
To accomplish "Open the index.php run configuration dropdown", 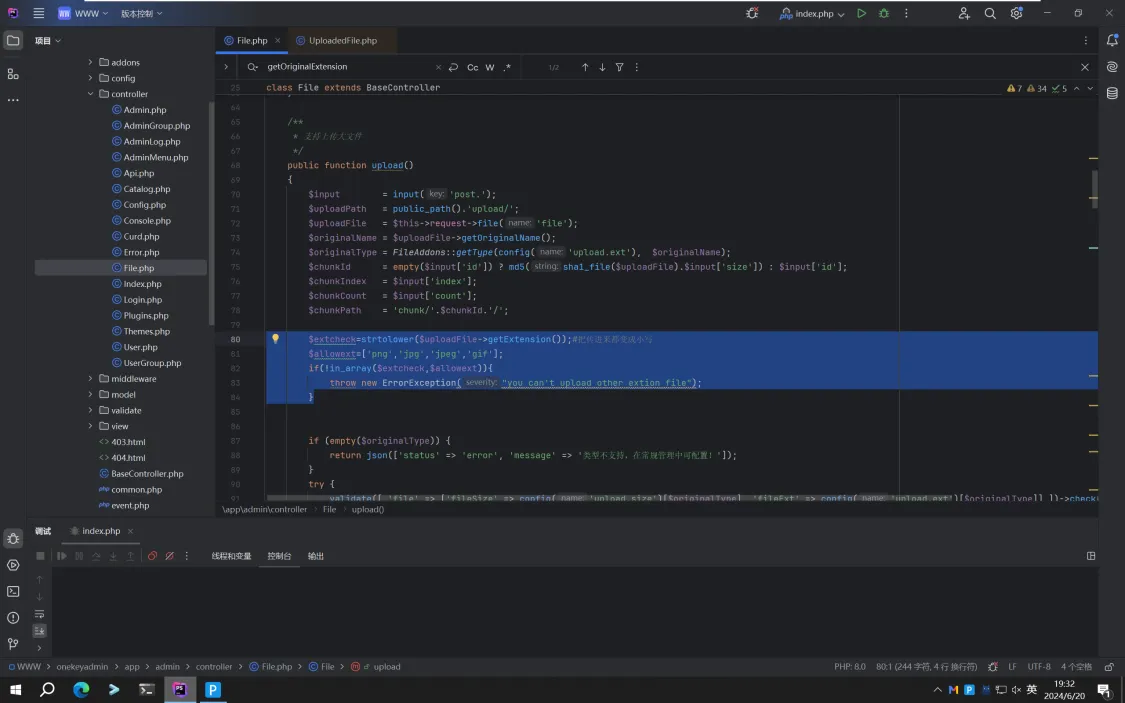I will coord(812,13).
